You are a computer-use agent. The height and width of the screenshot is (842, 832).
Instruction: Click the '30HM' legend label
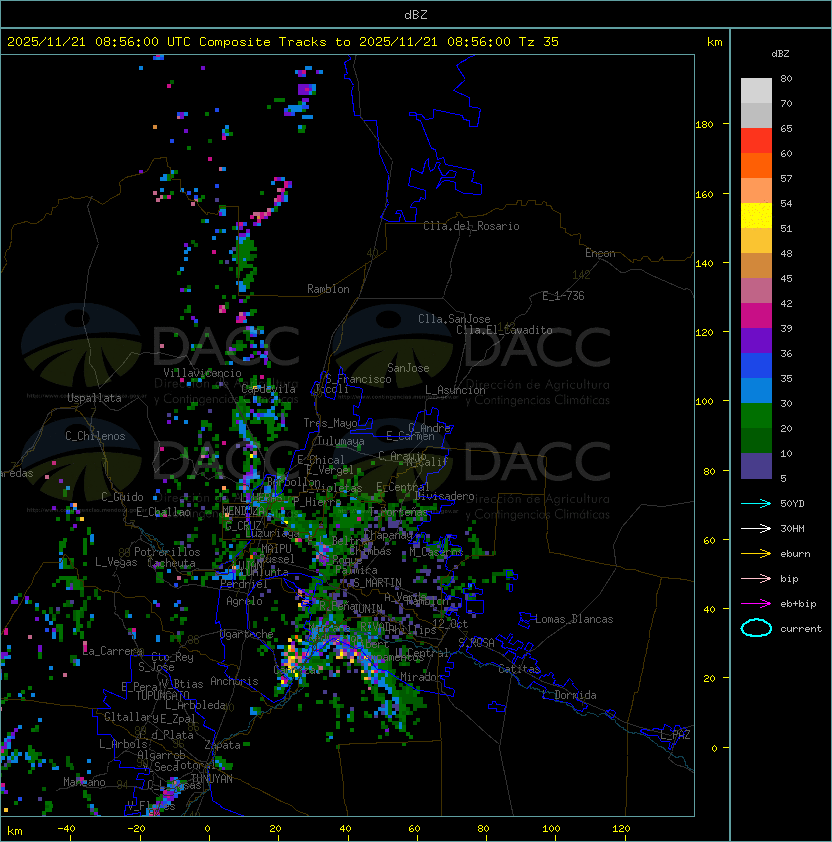(x=792, y=529)
